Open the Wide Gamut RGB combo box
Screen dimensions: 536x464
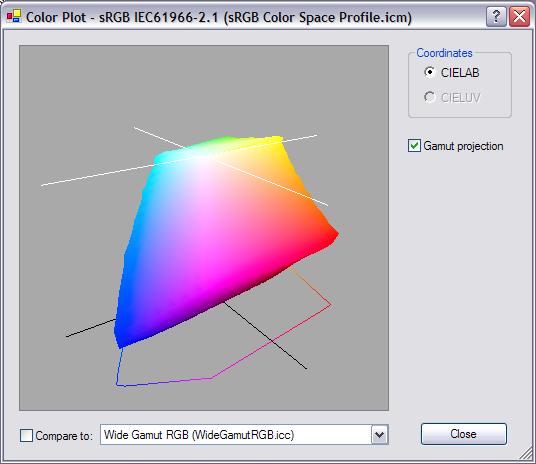pos(244,435)
